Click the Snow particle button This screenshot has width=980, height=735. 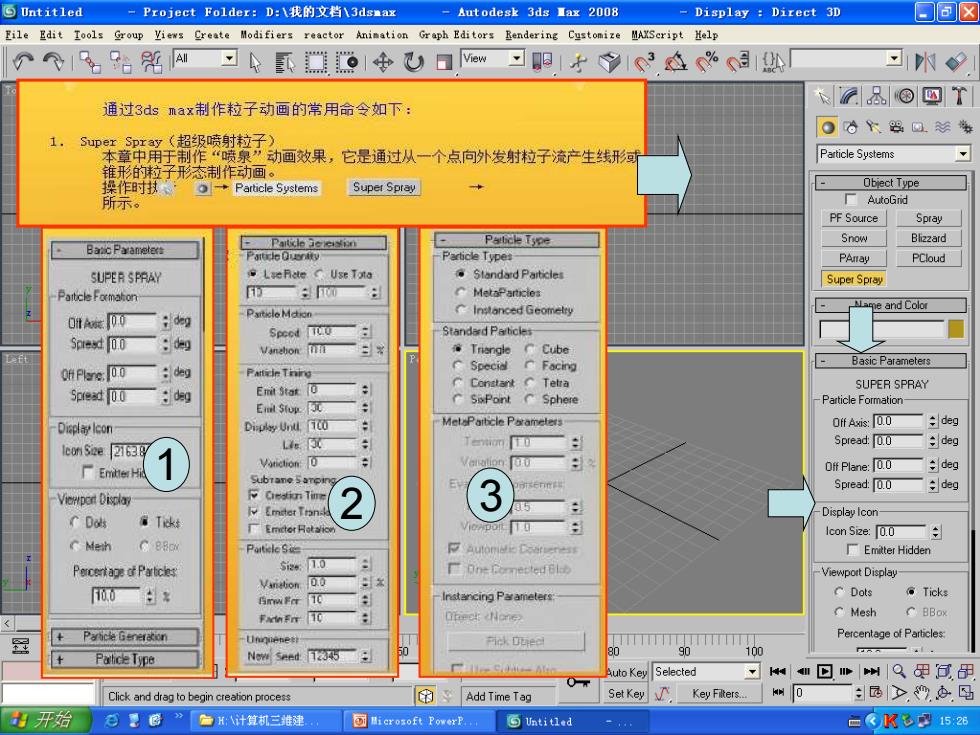click(x=854, y=238)
